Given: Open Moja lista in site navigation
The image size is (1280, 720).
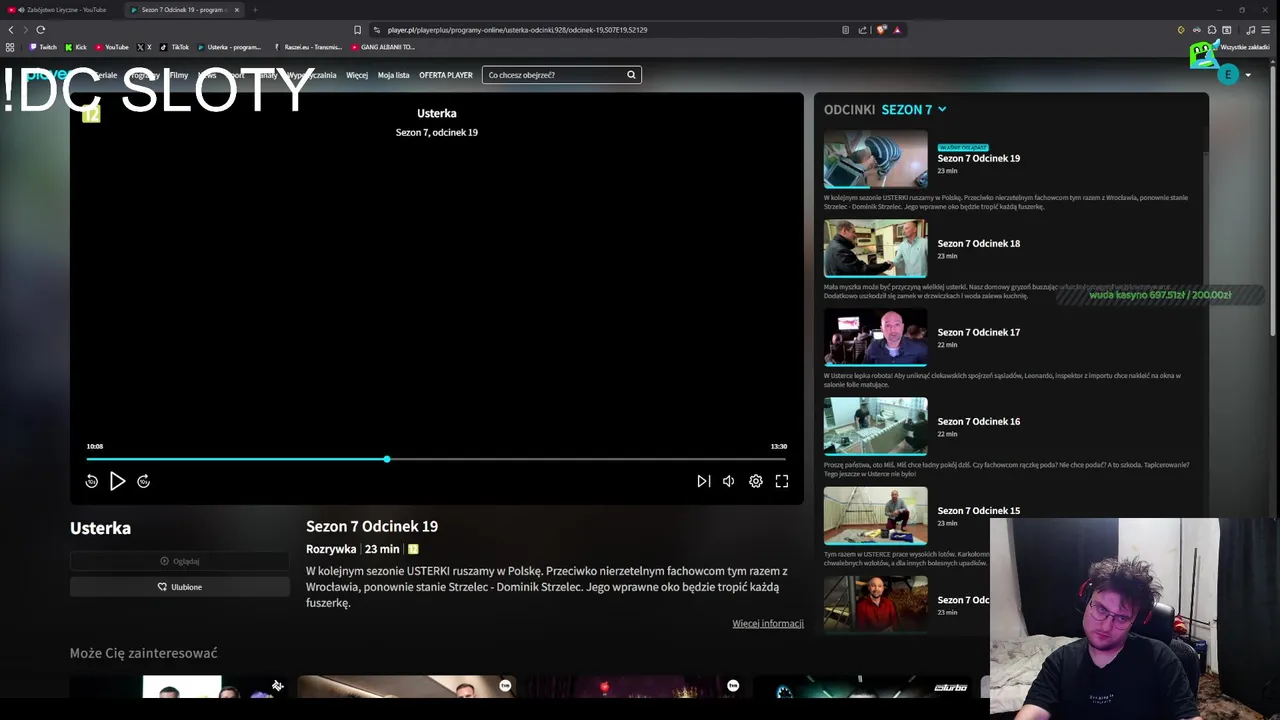Looking at the screenshot, I should [x=393, y=75].
